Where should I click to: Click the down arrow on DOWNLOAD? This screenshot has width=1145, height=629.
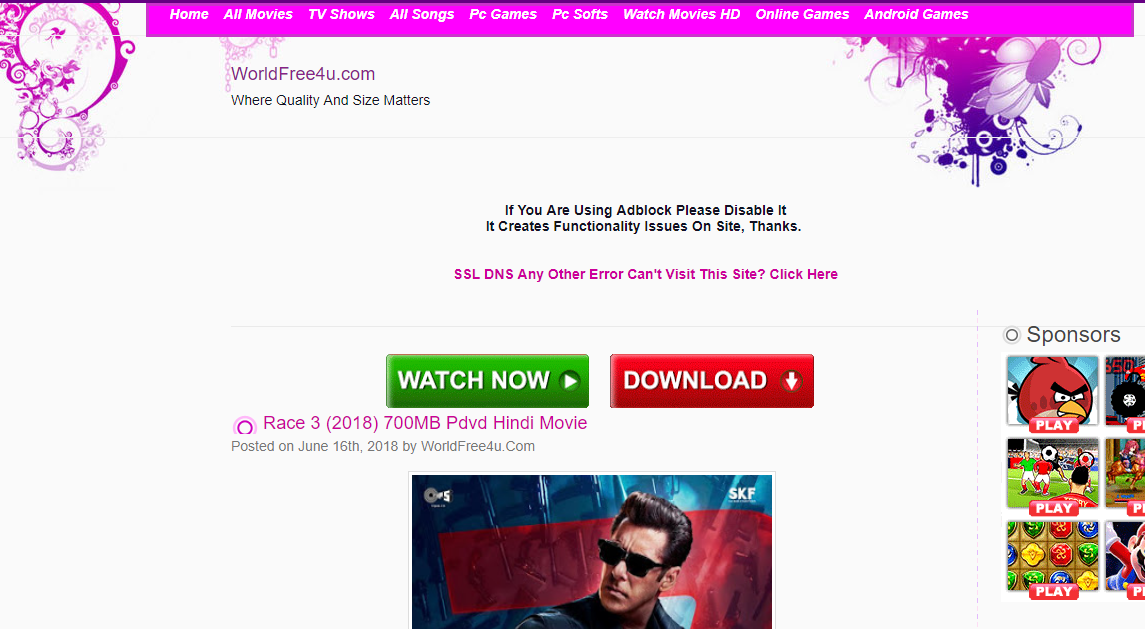click(x=792, y=381)
